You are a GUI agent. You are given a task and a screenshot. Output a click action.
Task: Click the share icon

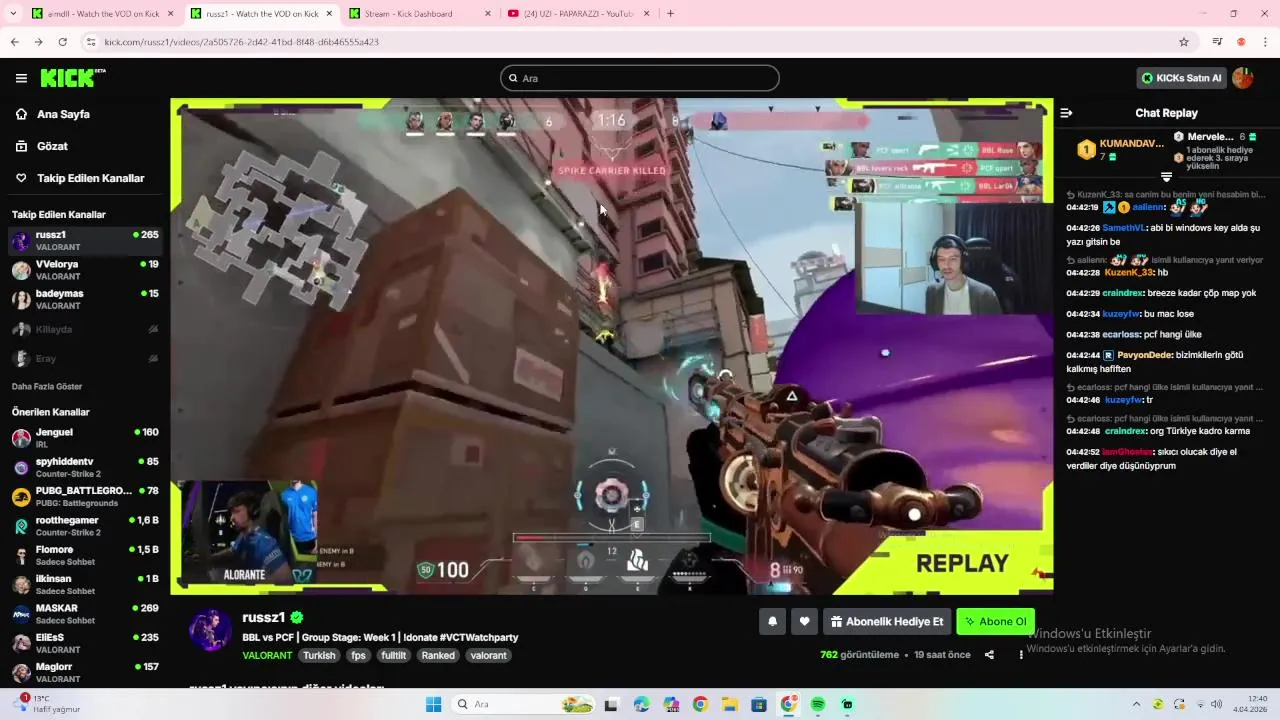[x=989, y=655]
